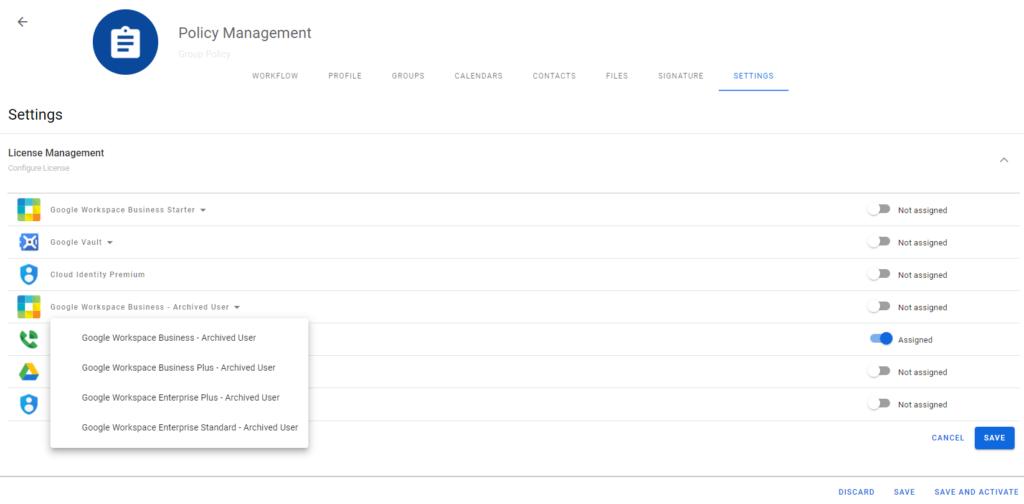Click the green phone Voice icon
1024x504 pixels.
tap(29, 339)
